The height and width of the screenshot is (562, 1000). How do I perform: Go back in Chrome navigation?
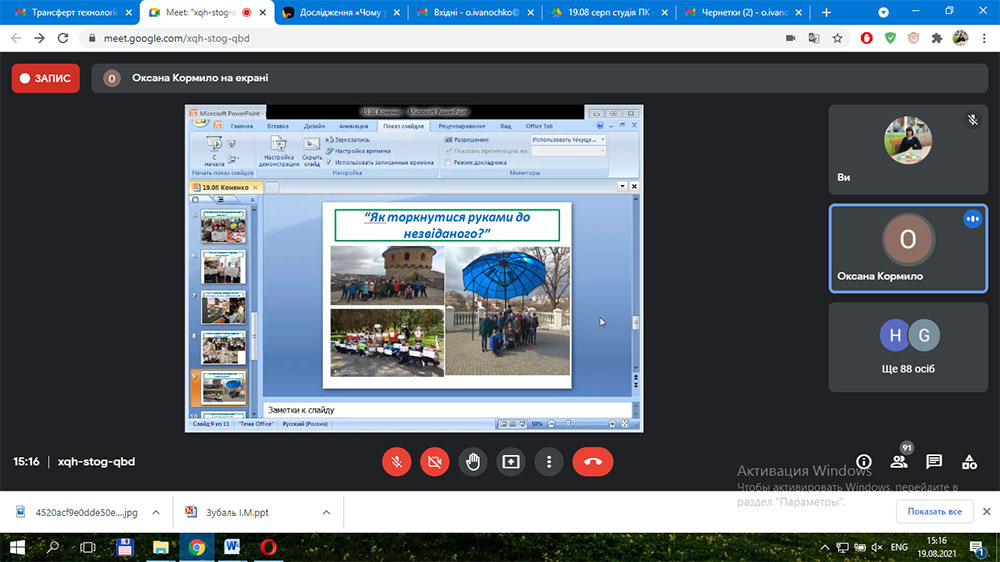click(x=16, y=38)
